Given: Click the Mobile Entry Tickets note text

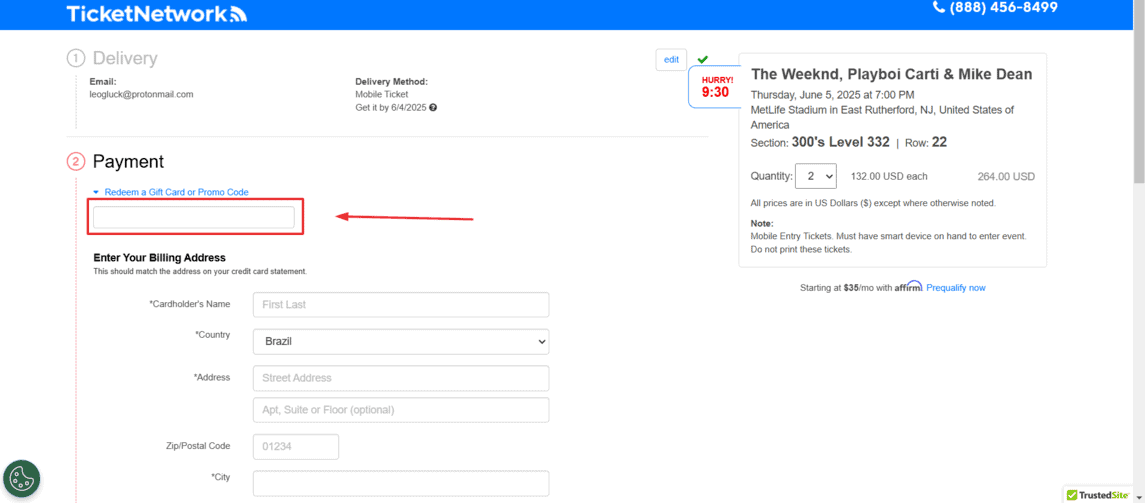Looking at the screenshot, I should click(x=889, y=242).
